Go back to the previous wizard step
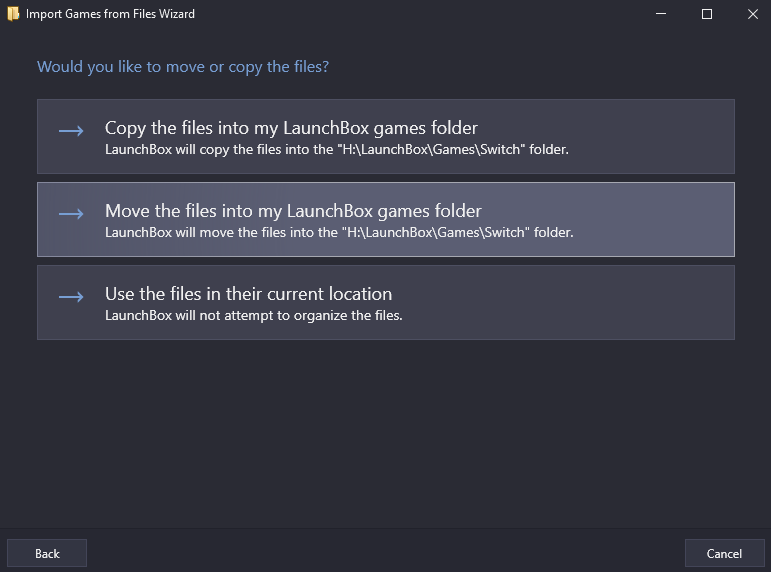This screenshot has height=572, width=771. 47,553
